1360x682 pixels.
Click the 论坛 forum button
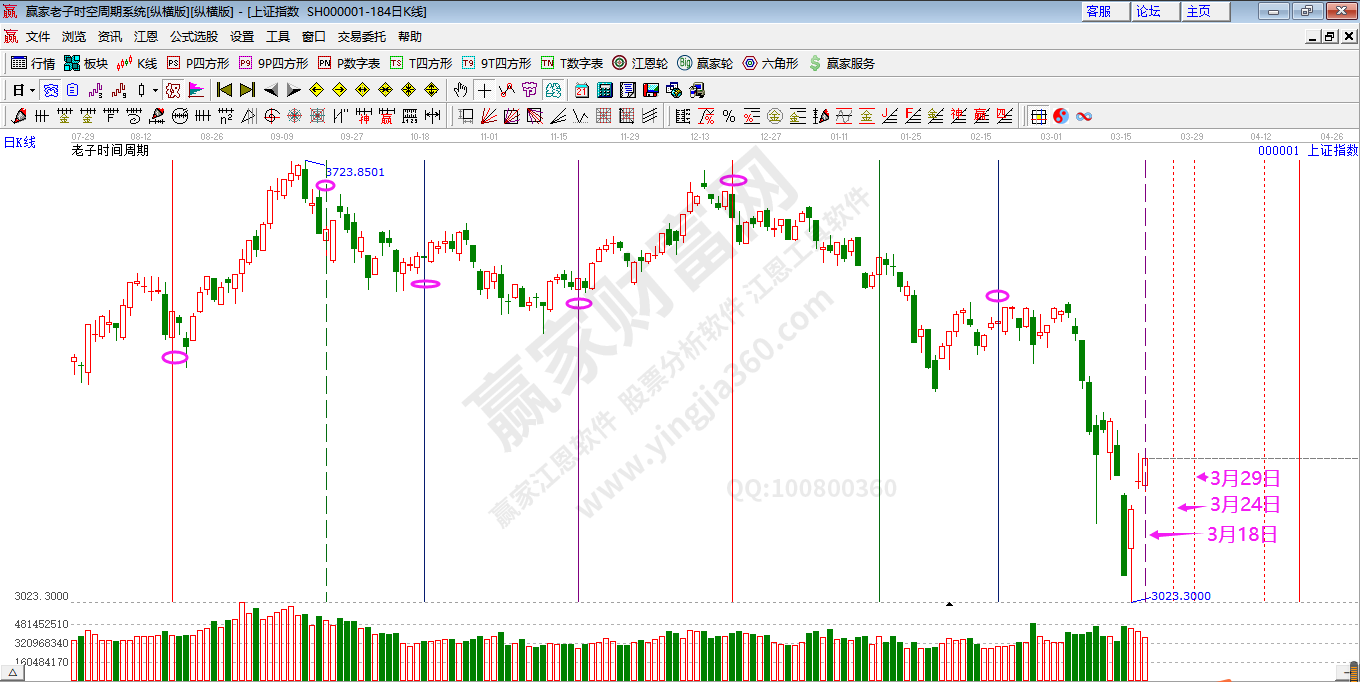pyautogui.click(x=1148, y=11)
